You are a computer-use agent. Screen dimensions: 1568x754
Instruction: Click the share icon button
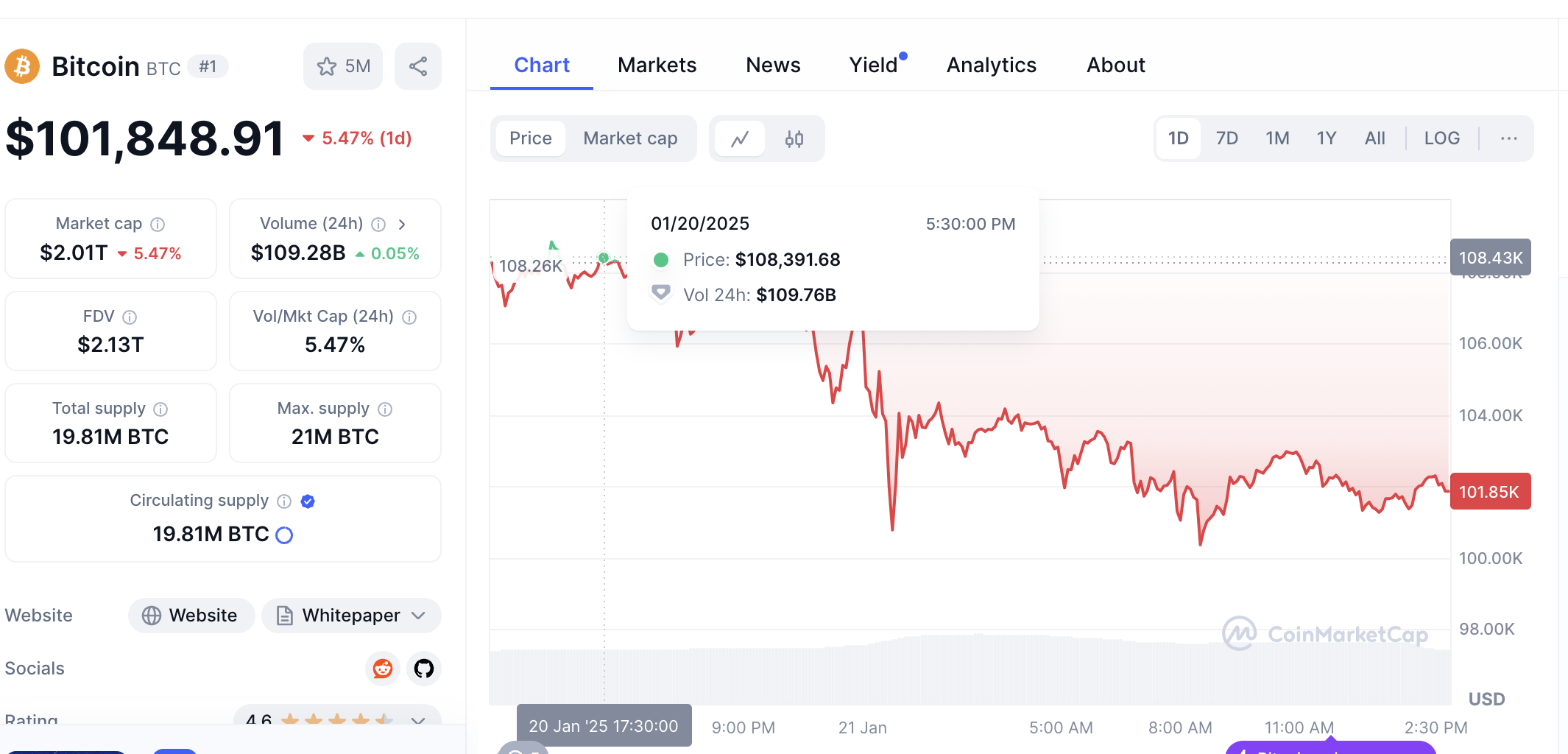point(417,66)
